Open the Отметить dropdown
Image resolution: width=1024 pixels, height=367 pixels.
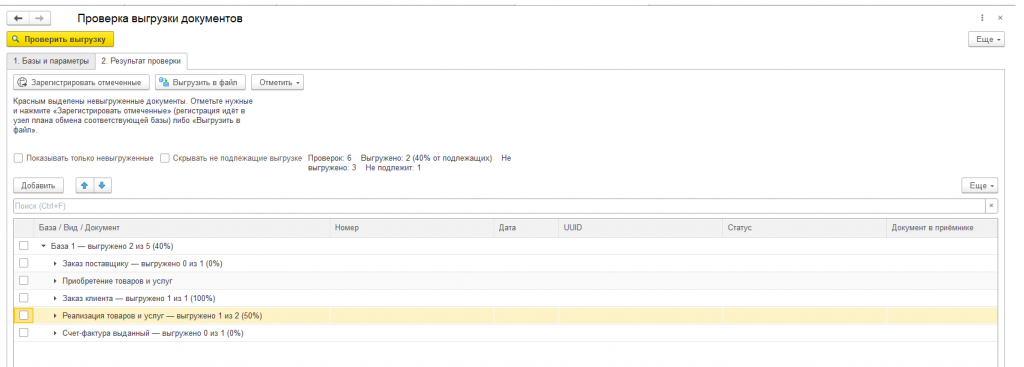coord(278,83)
